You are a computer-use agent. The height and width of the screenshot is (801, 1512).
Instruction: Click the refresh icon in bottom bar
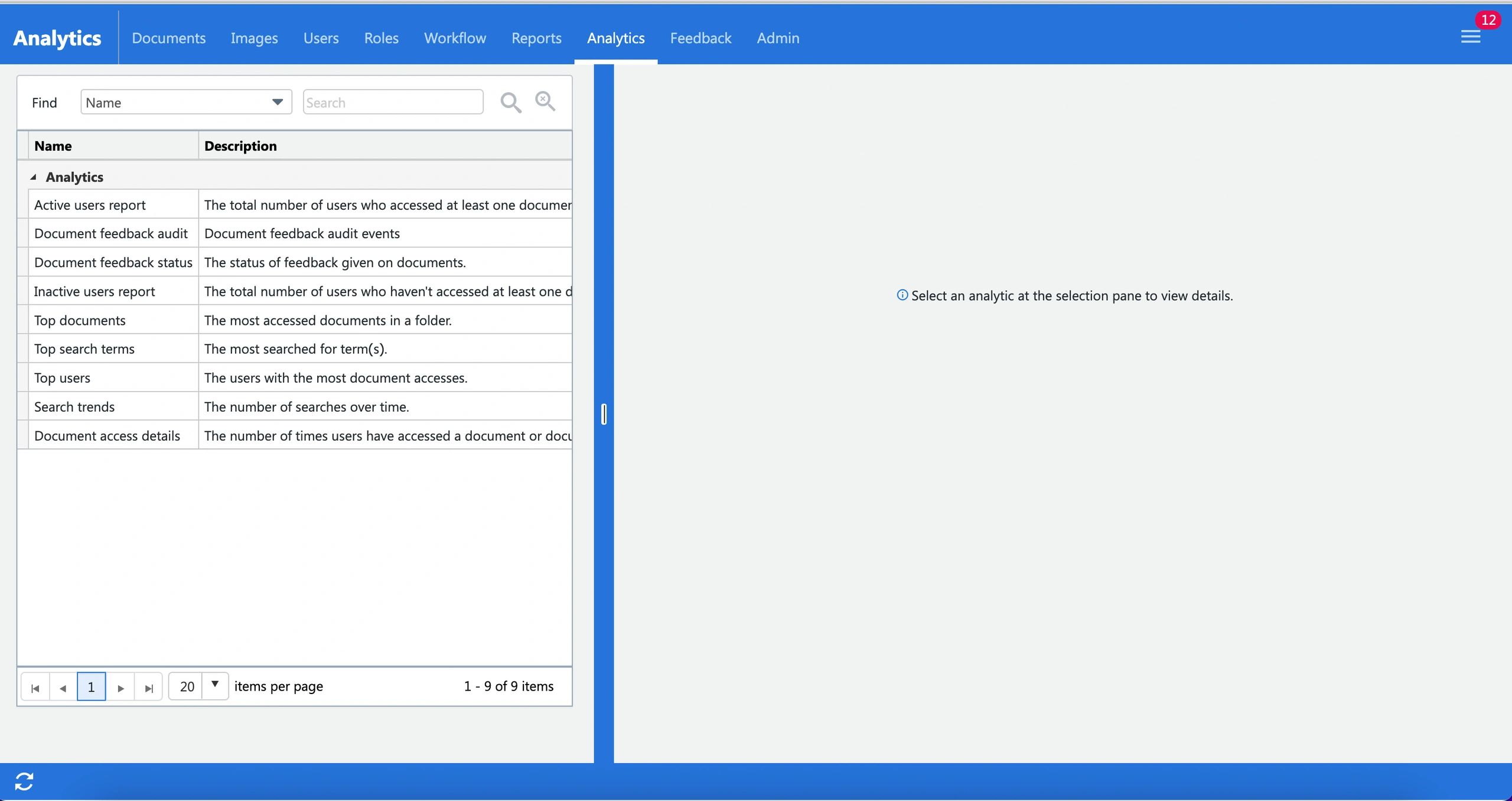[24, 782]
